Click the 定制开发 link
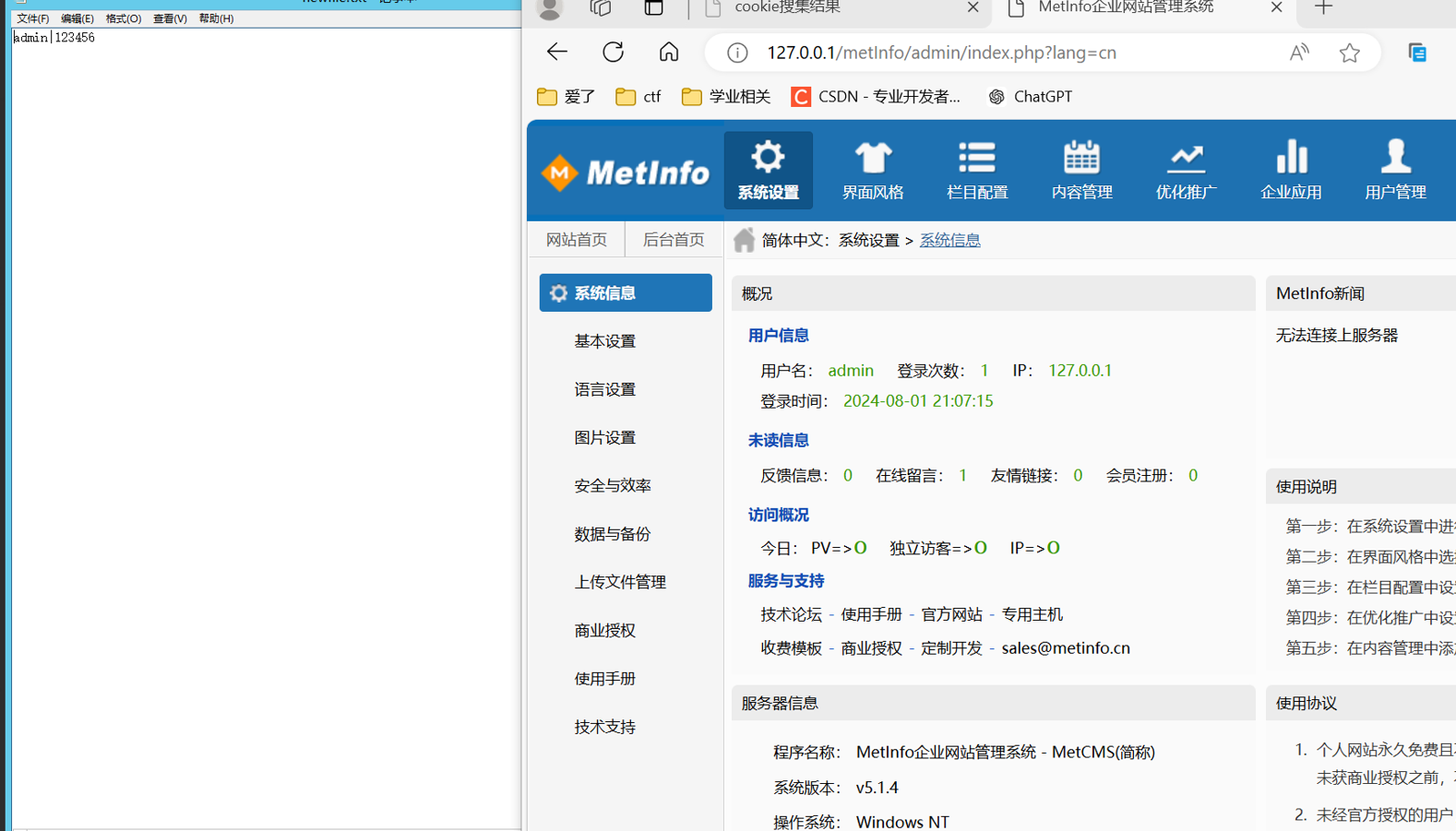 951,648
